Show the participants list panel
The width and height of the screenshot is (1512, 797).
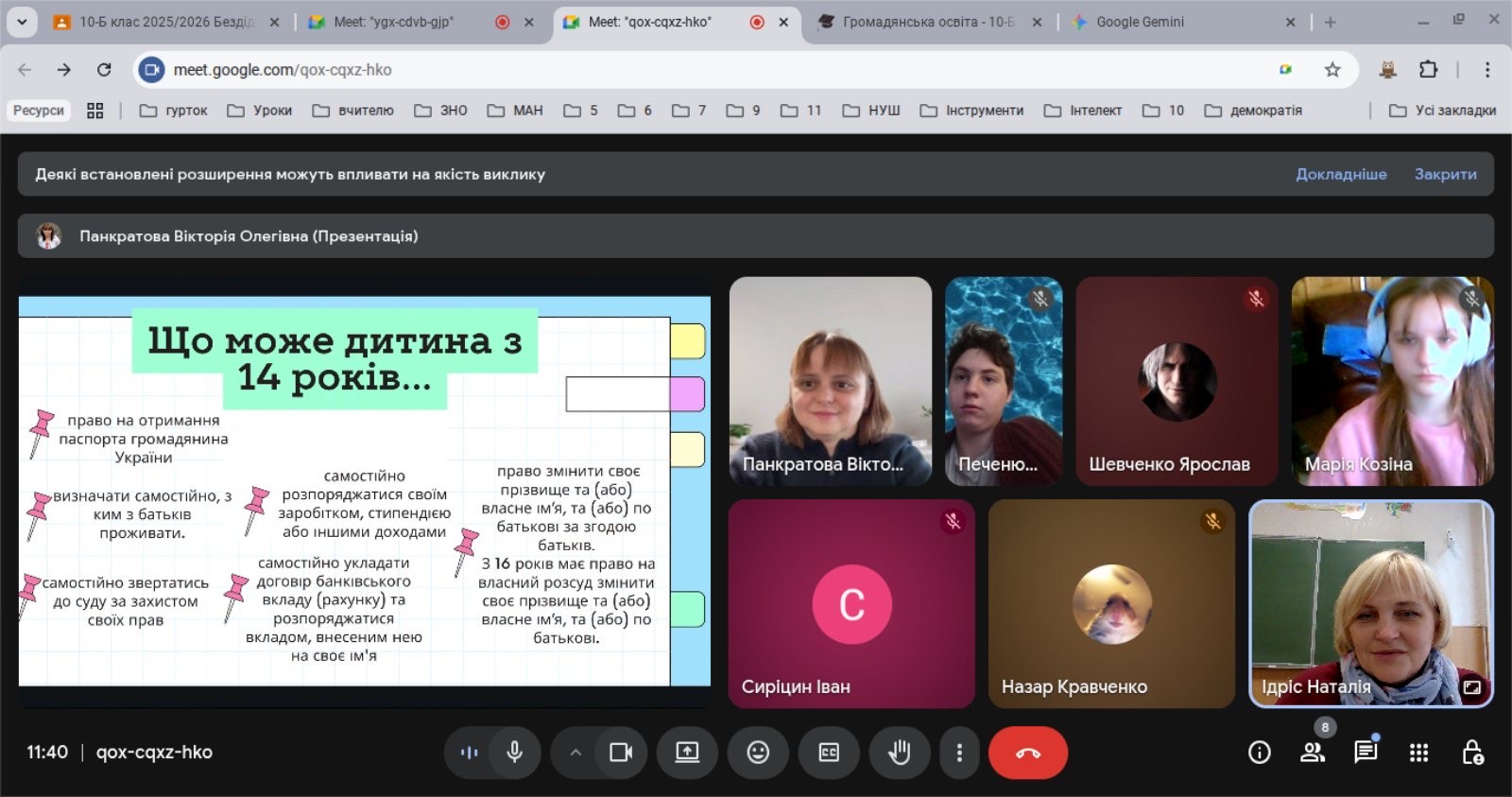point(1312,753)
